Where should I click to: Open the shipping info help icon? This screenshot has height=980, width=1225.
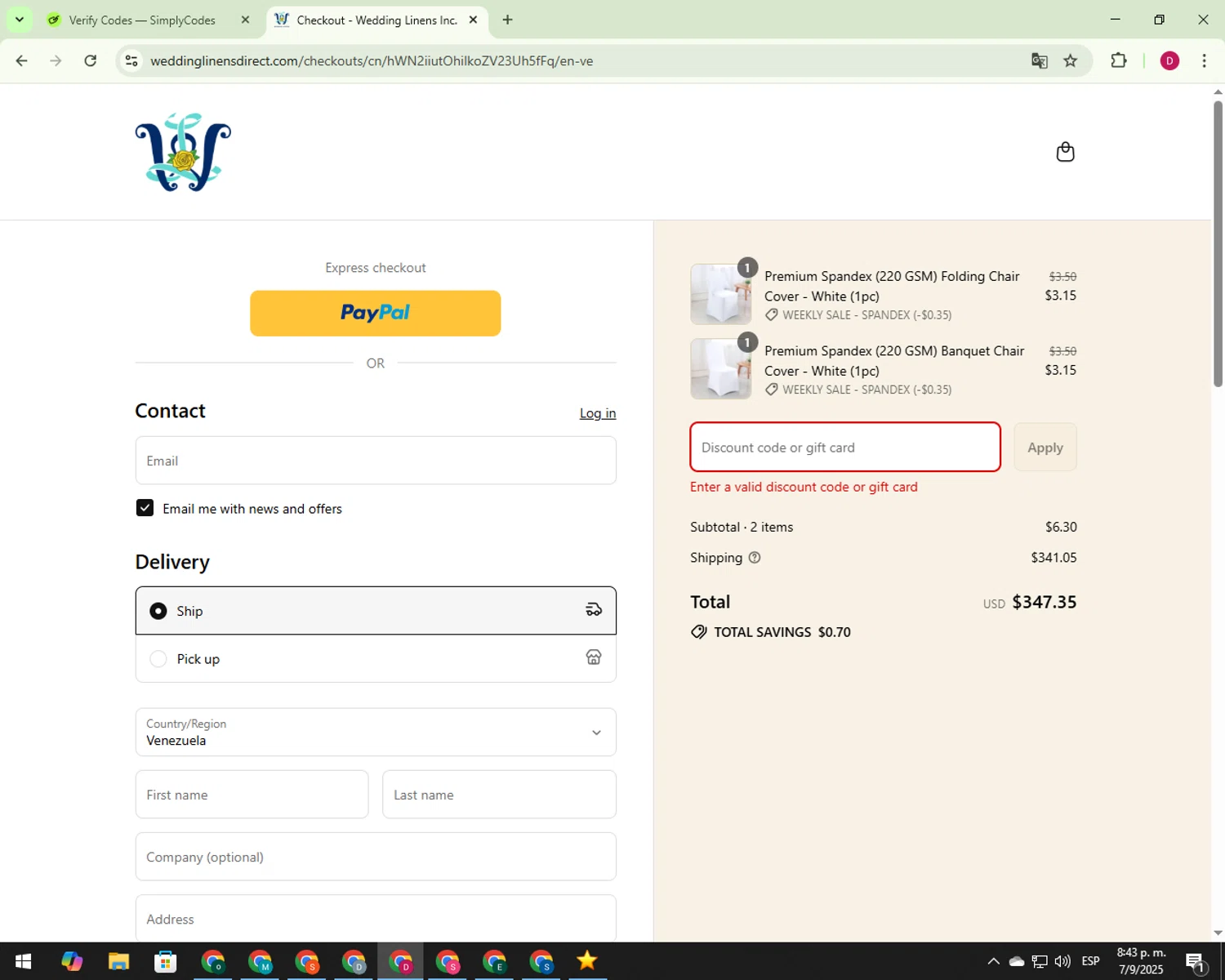(x=755, y=558)
